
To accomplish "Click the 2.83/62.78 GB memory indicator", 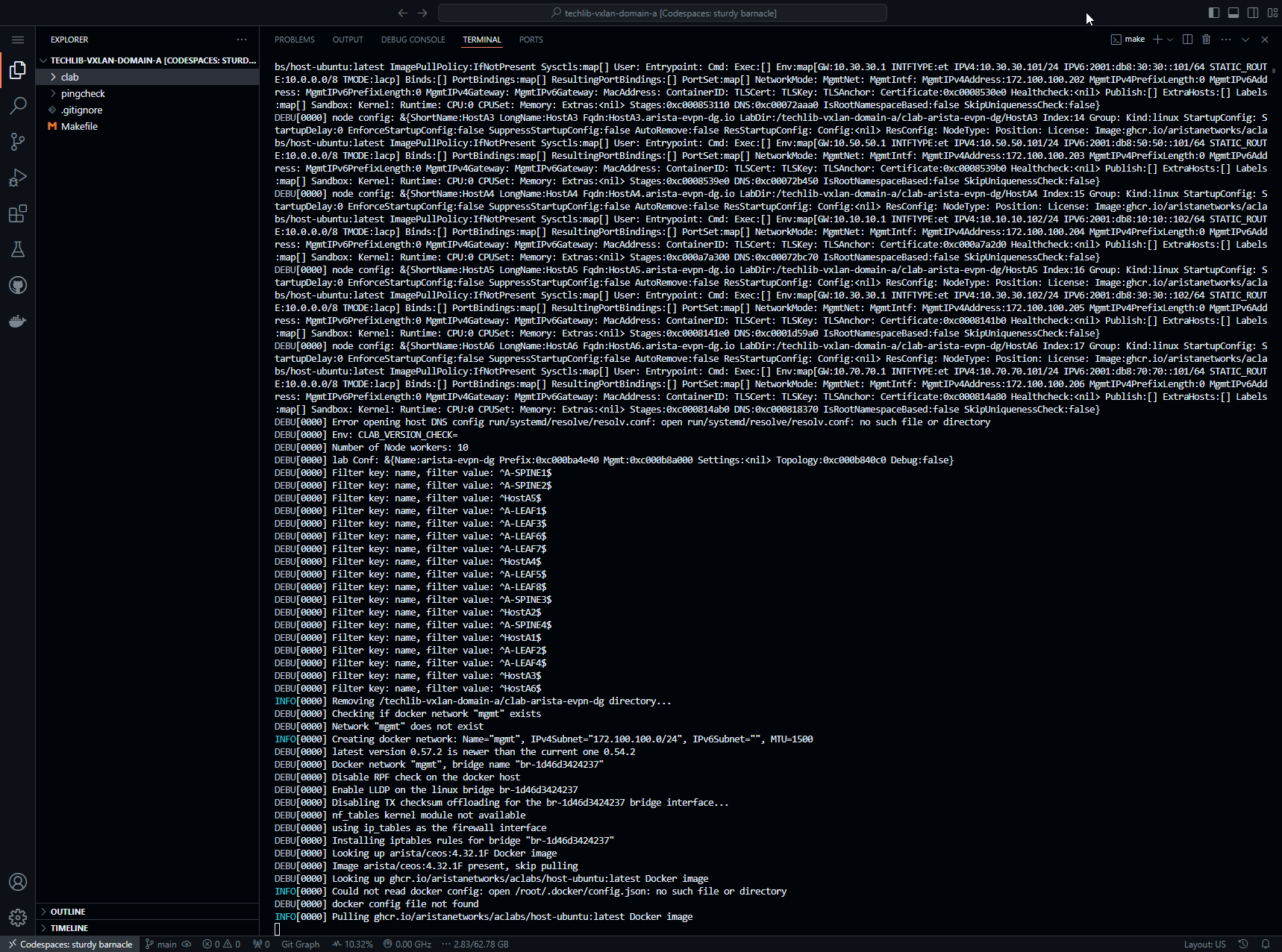I will [x=475, y=944].
